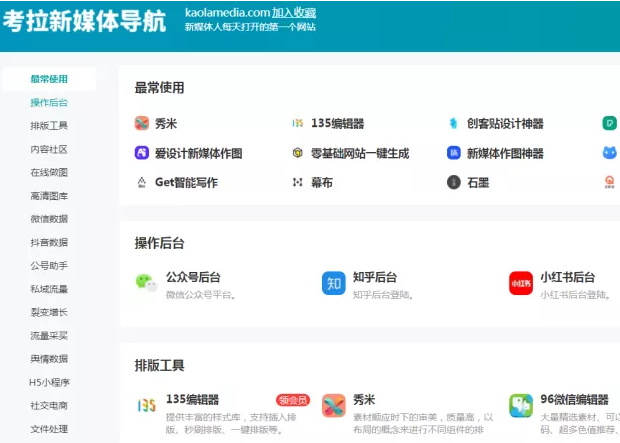Open 文件处理 sidebar category
Image resolution: width=620 pixels, height=443 pixels.
[49, 429]
